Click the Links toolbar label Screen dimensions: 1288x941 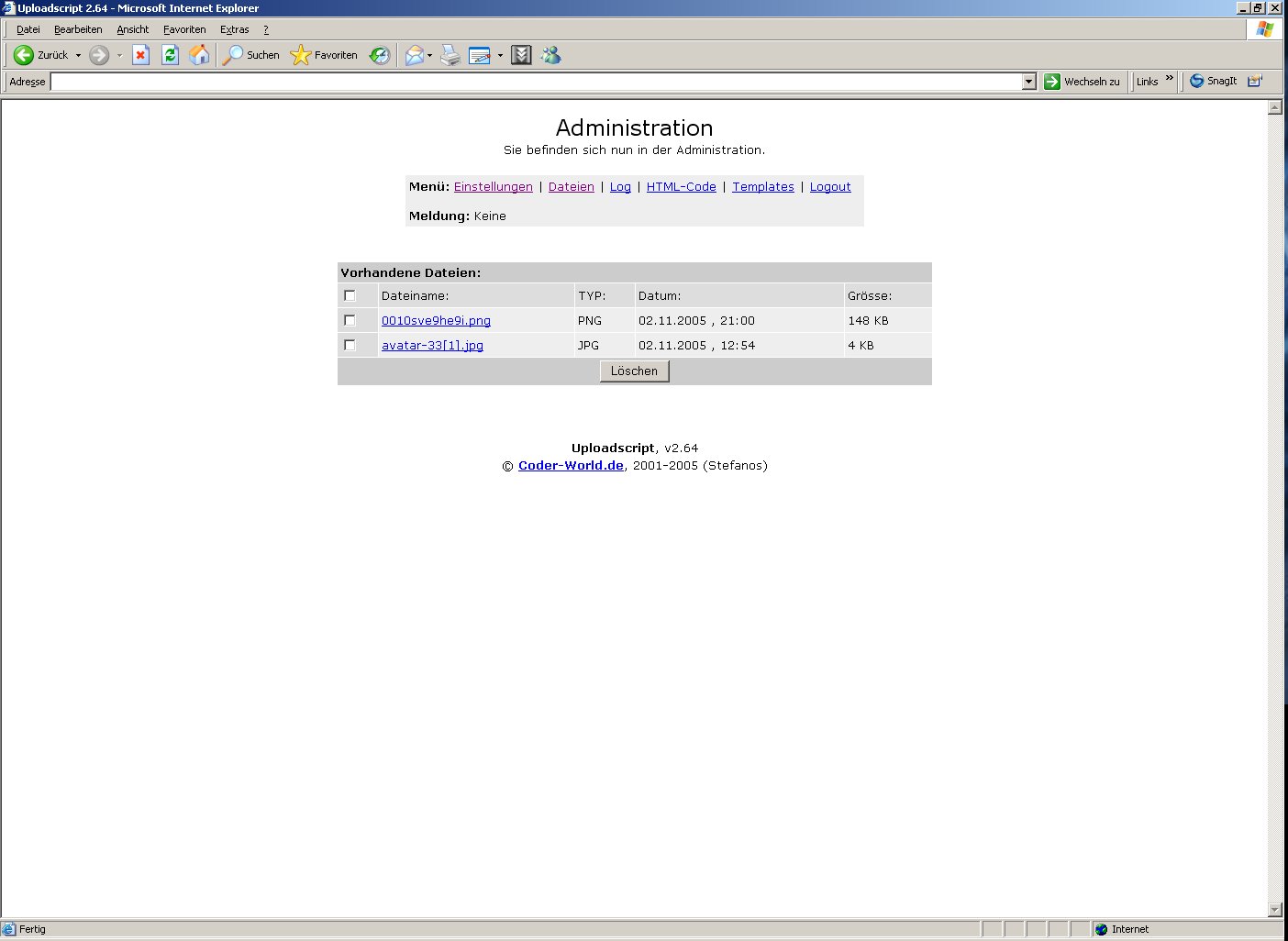(1147, 82)
